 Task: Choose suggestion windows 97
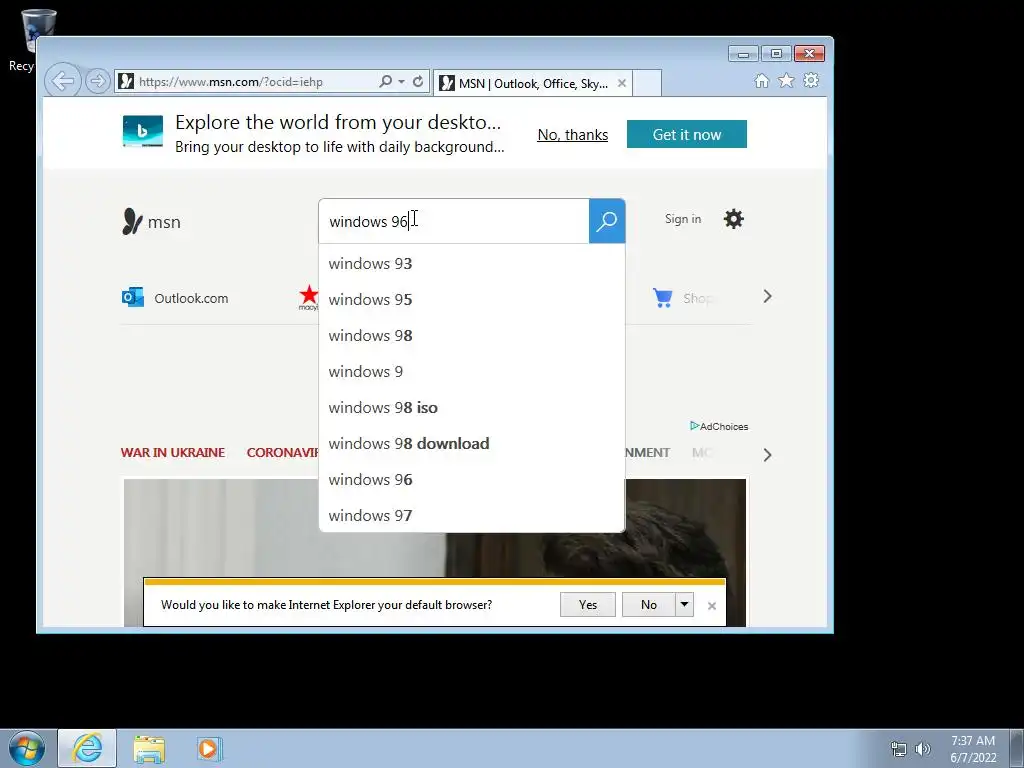[472, 515]
